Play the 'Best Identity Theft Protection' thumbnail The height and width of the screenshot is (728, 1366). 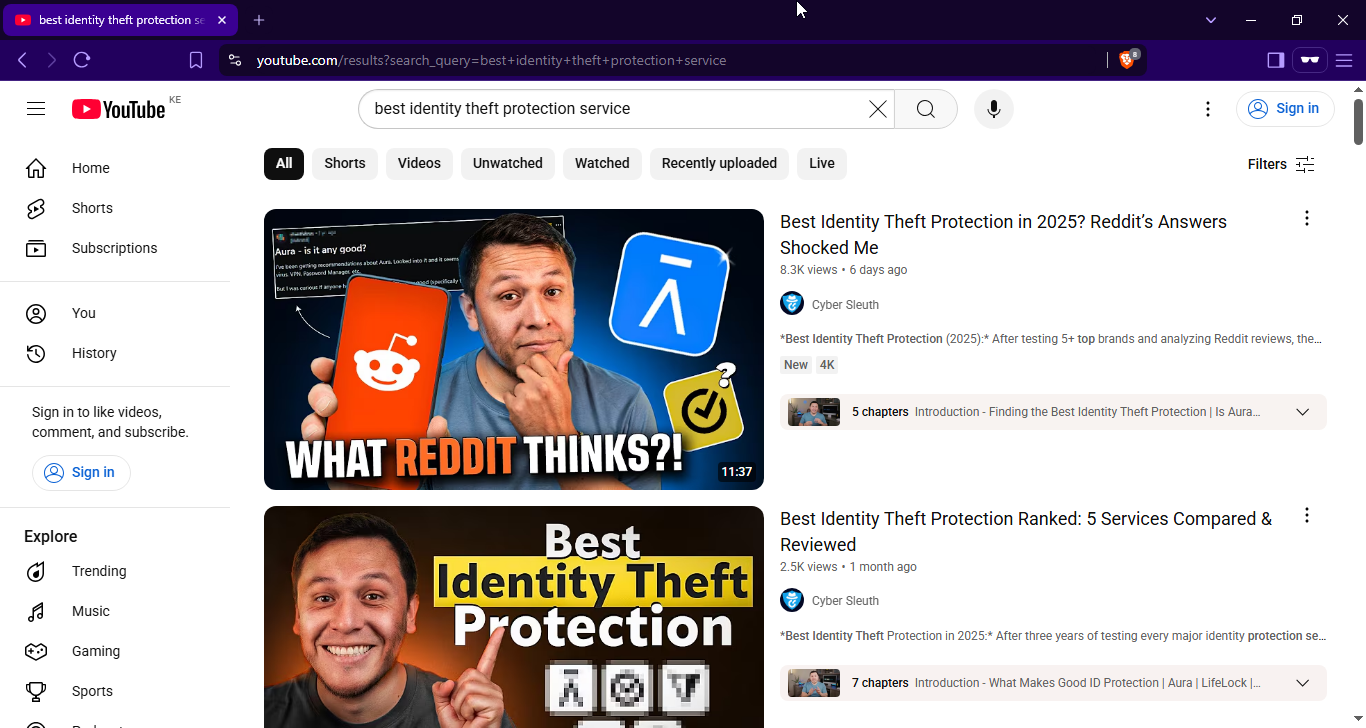[x=514, y=617]
